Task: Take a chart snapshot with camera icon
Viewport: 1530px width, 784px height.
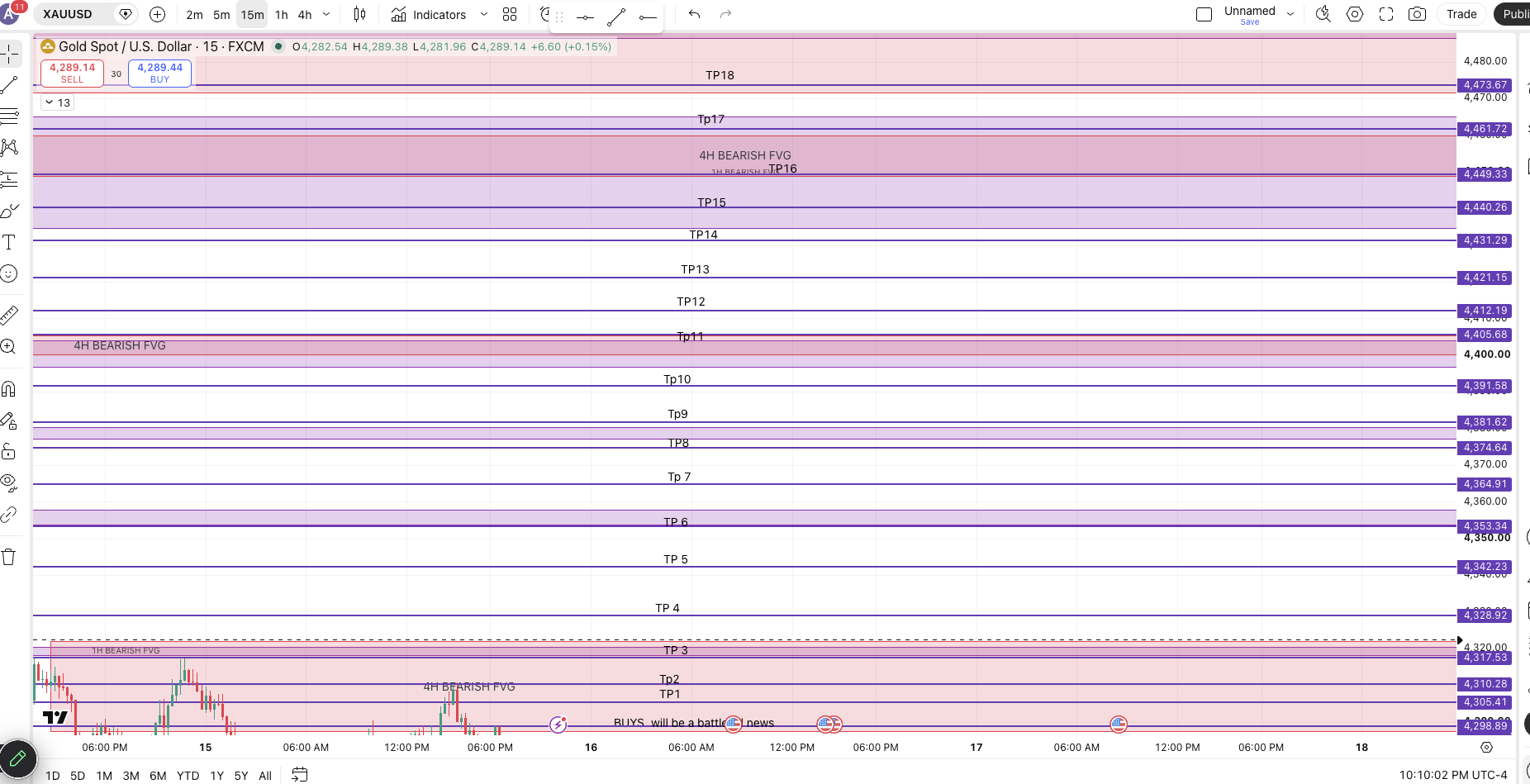Action: click(1418, 14)
